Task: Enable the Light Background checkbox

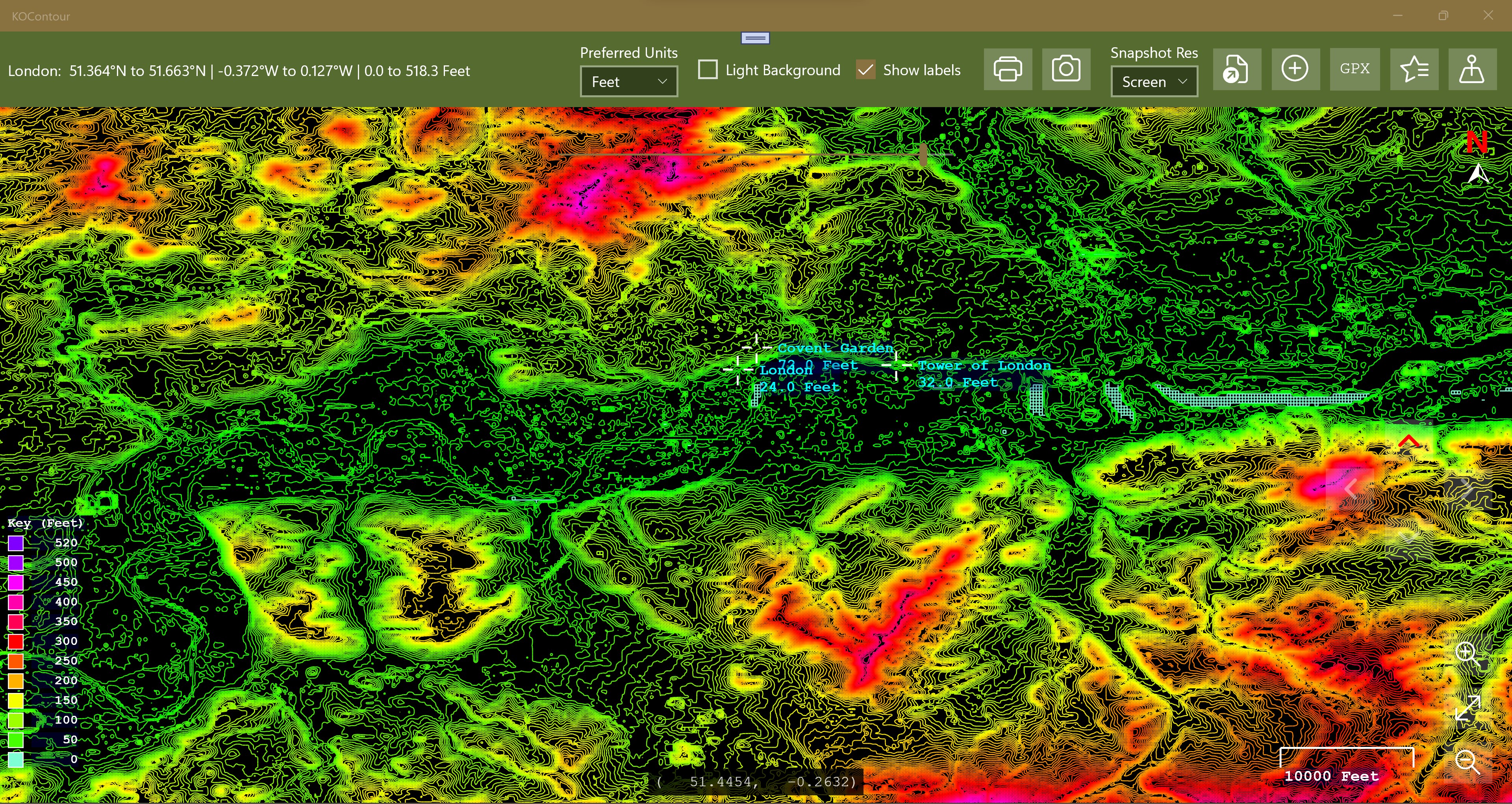Action: pos(708,70)
